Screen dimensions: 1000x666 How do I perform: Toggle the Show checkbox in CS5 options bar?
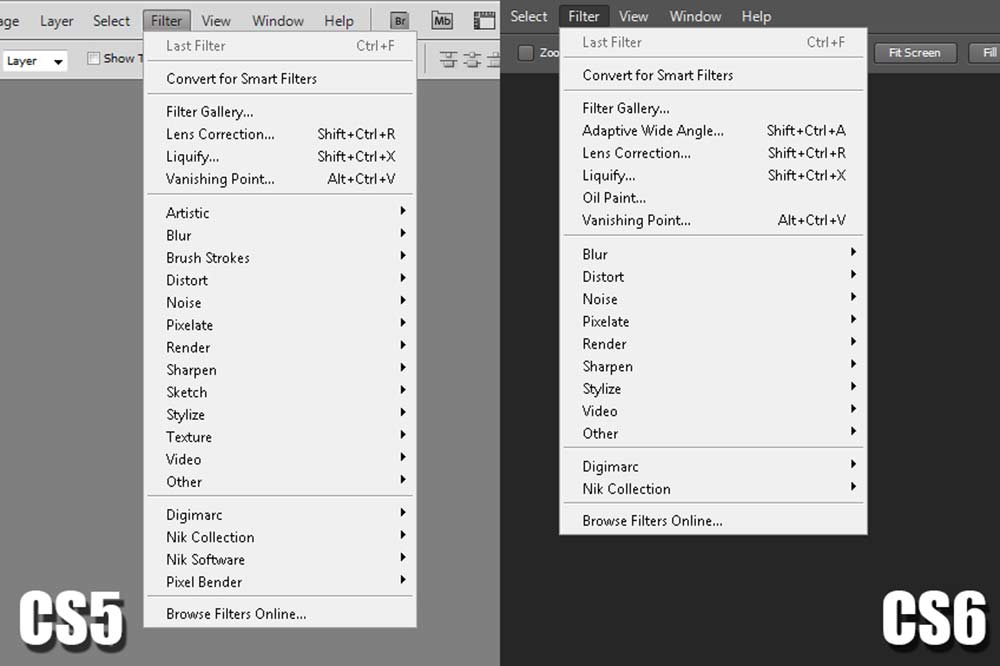pos(94,59)
